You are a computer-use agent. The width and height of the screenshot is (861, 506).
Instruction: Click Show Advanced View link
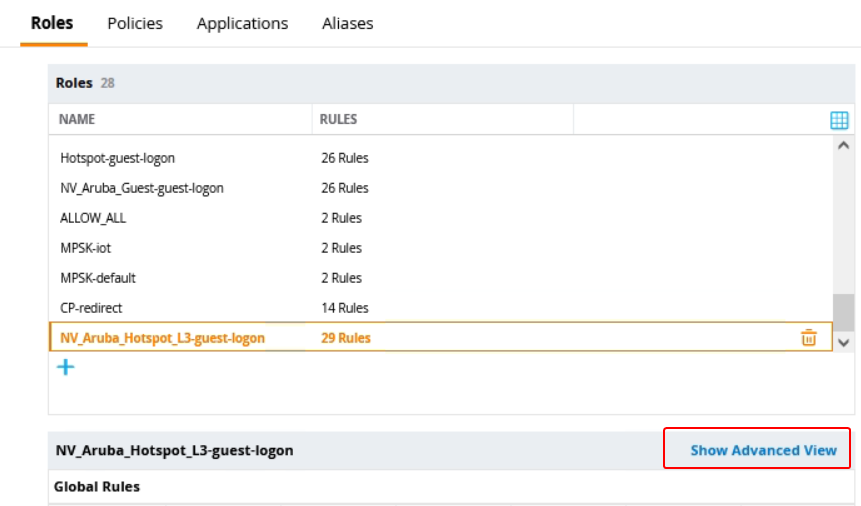coord(763,450)
